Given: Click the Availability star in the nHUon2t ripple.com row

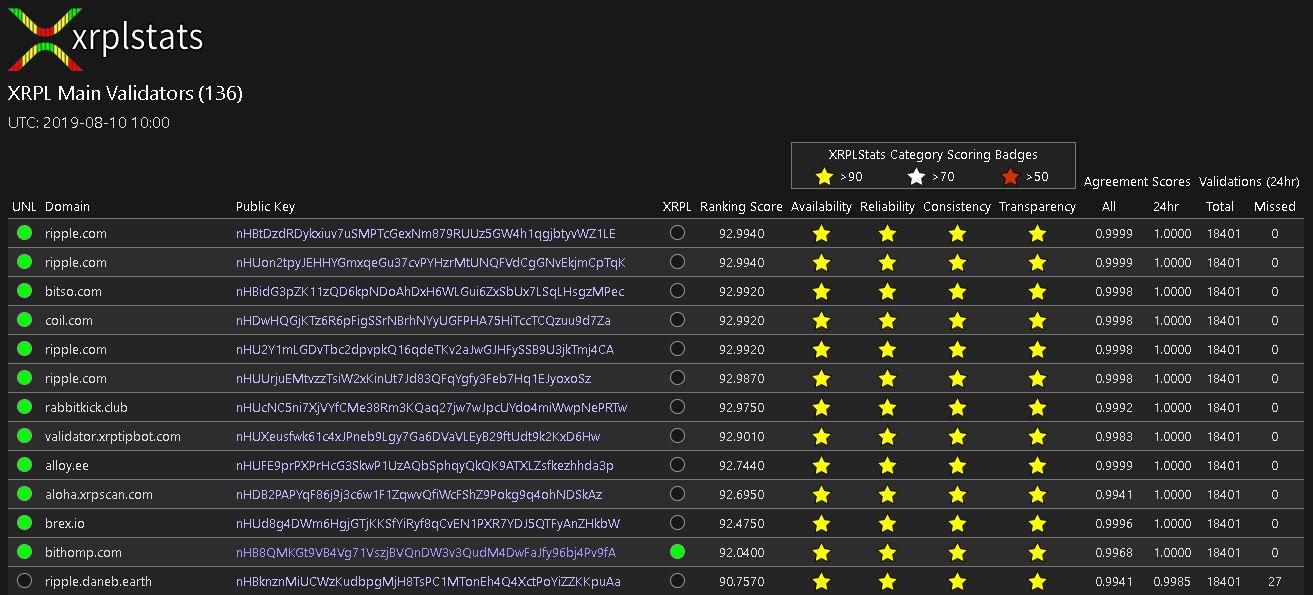Looking at the screenshot, I should pos(821,263).
